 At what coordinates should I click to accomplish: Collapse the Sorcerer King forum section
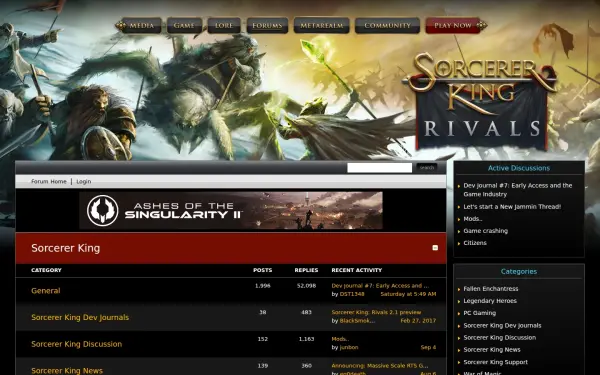435,248
